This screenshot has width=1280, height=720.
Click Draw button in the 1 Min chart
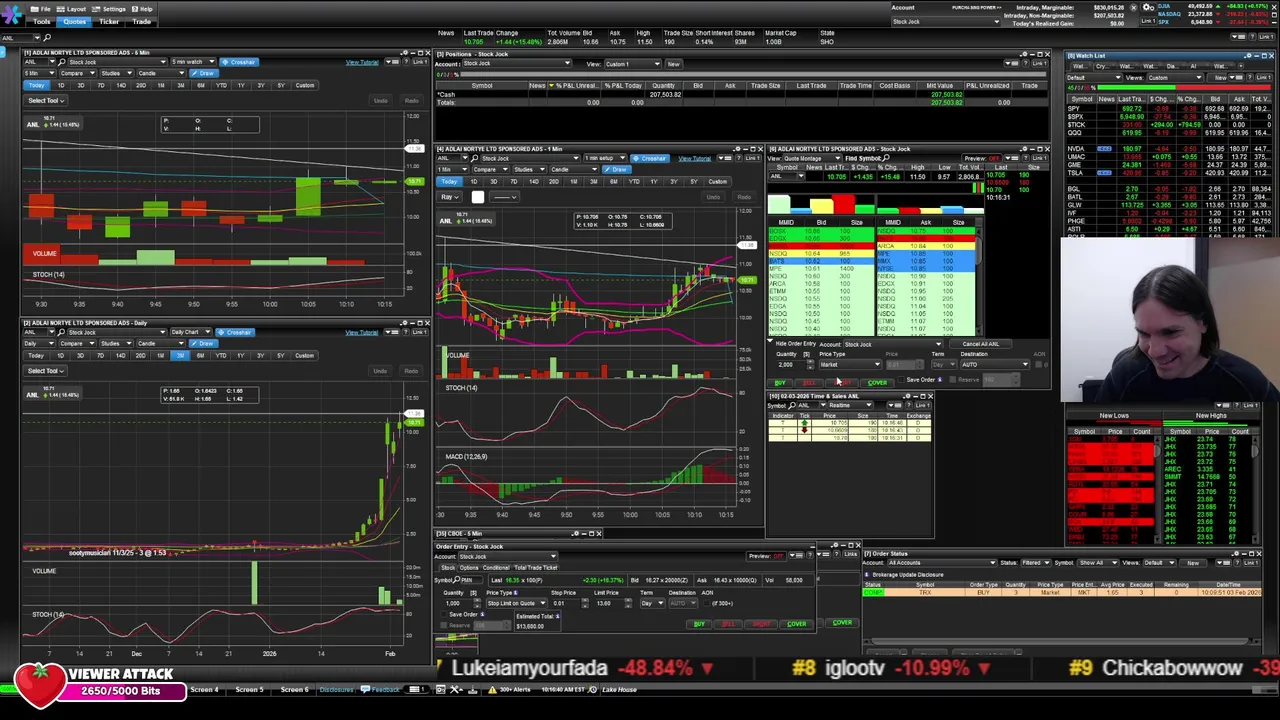(x=618, y=169)
